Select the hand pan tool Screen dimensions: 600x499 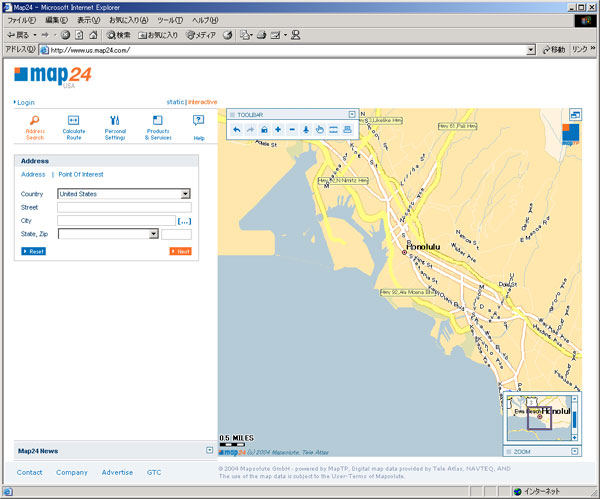click(320, 130)
